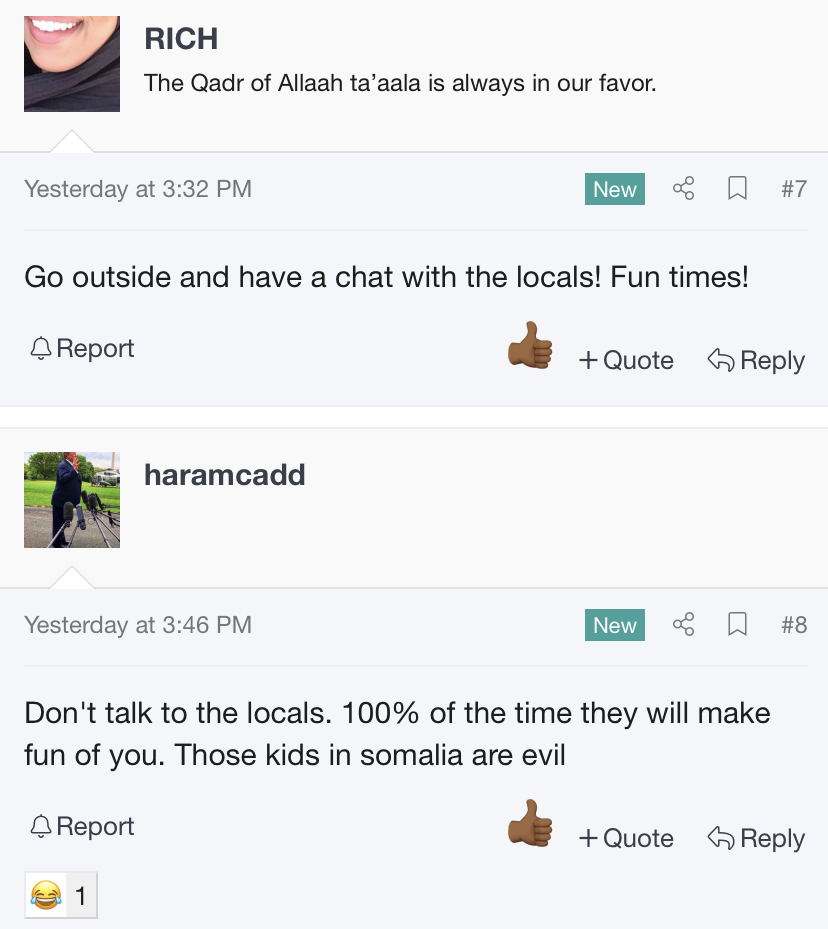828x929 pixels.
Task: Bookmark post #8 by haramcadd
Action: pos(737,624)
